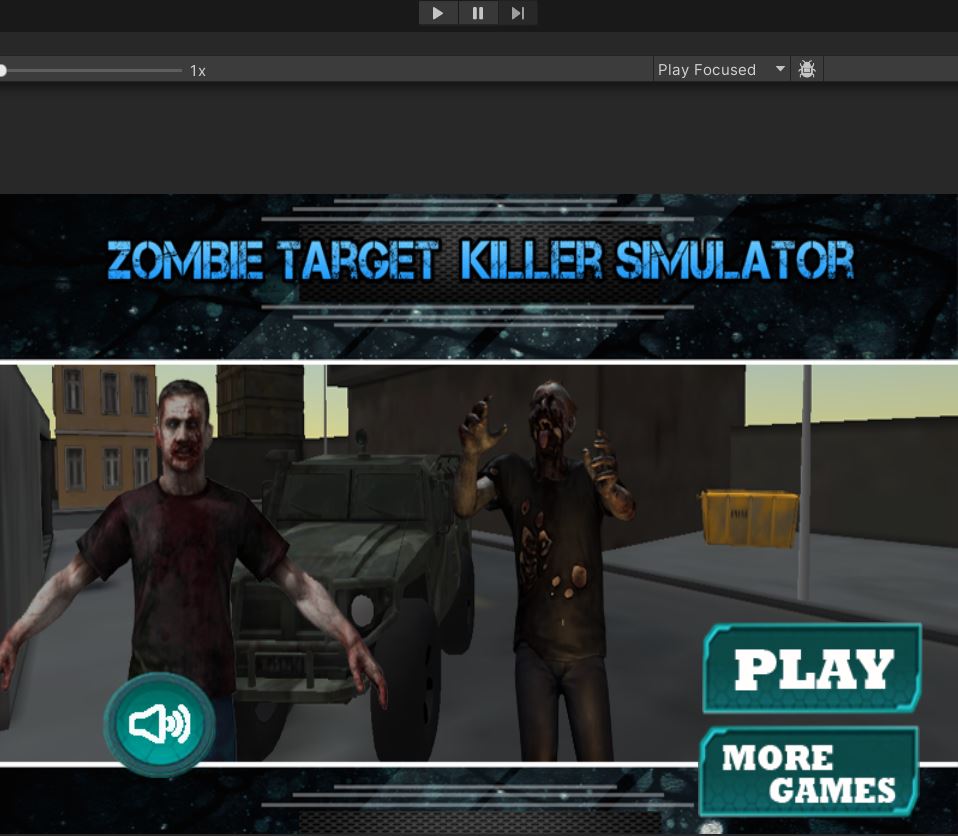Open the Play Focused dropdown
Viewport: 958px width, 836px height.
(721, 69)
